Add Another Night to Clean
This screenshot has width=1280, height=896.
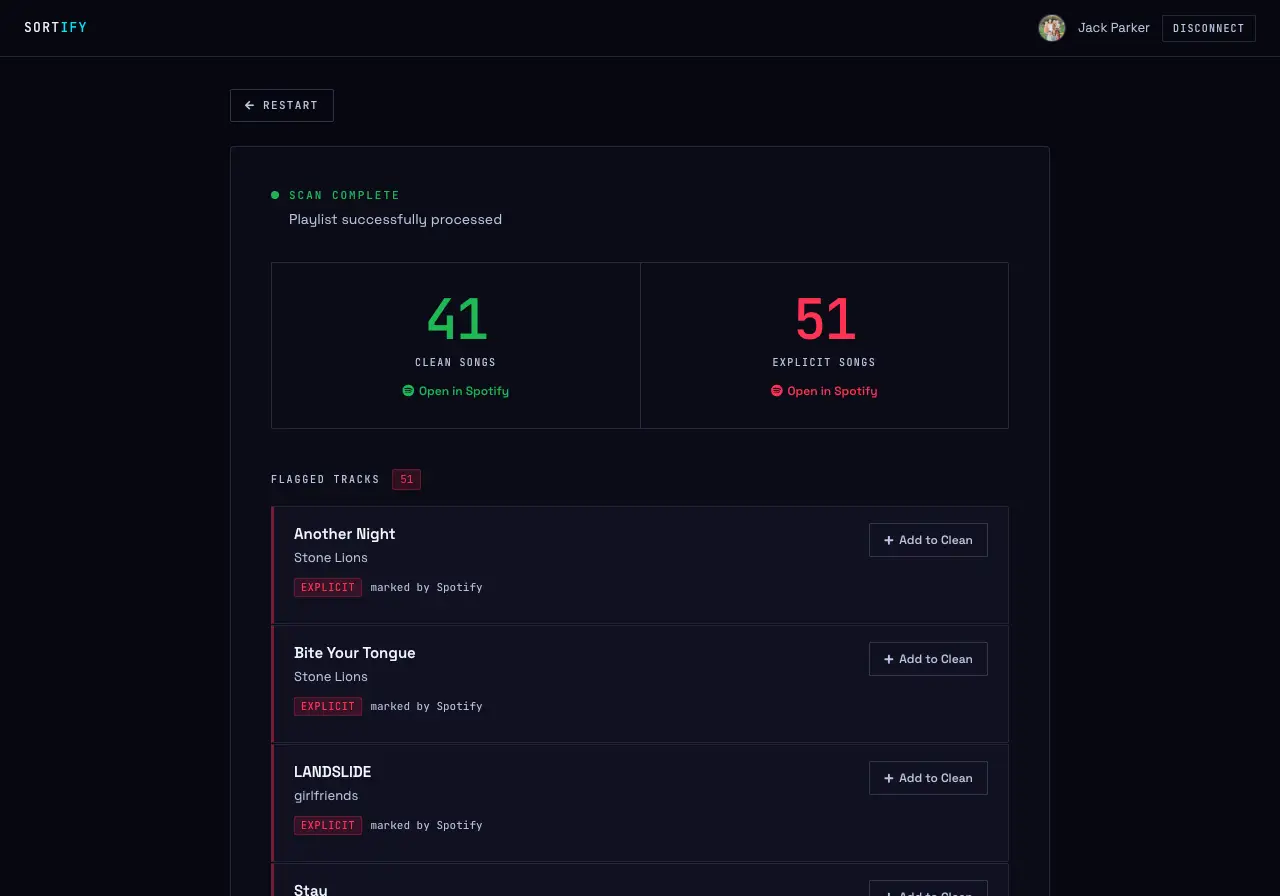pos(928,540)
